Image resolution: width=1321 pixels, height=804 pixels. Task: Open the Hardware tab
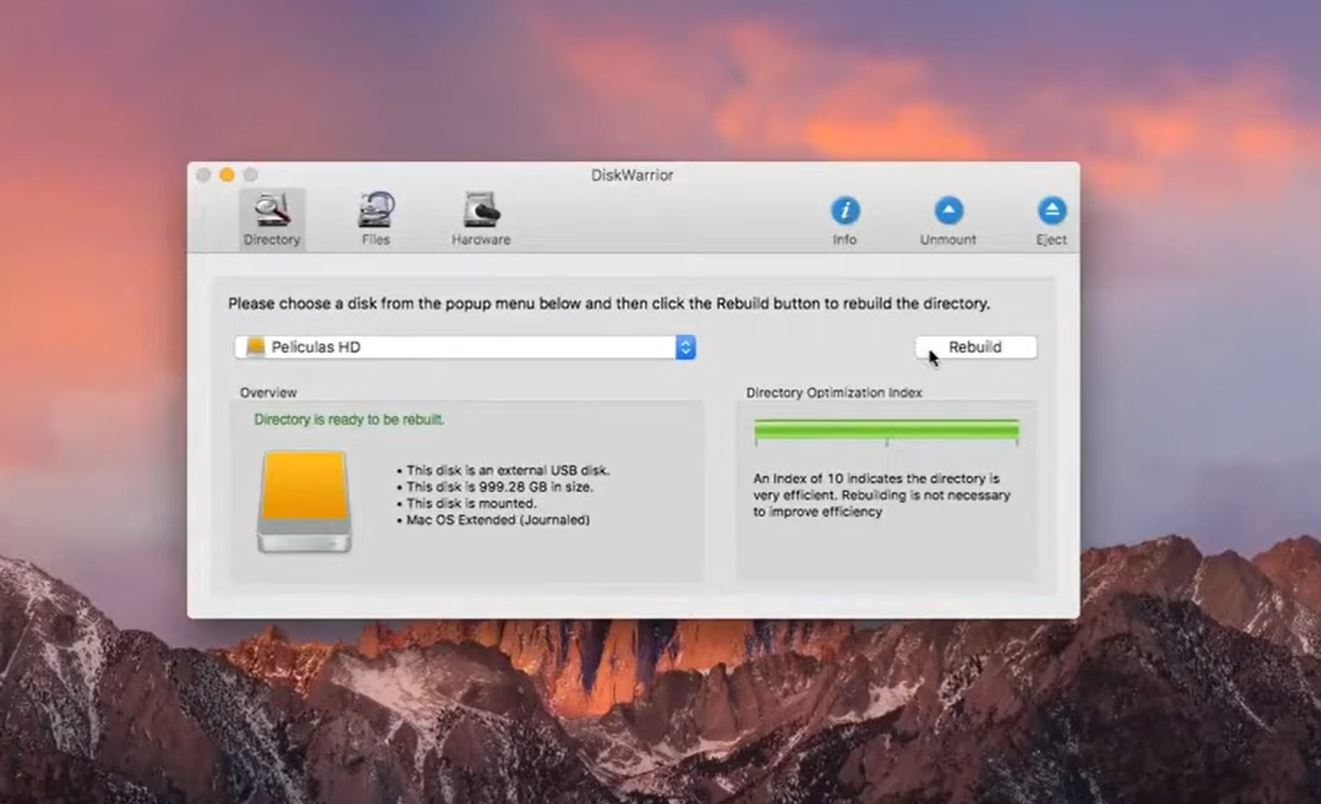pos(481,219)
